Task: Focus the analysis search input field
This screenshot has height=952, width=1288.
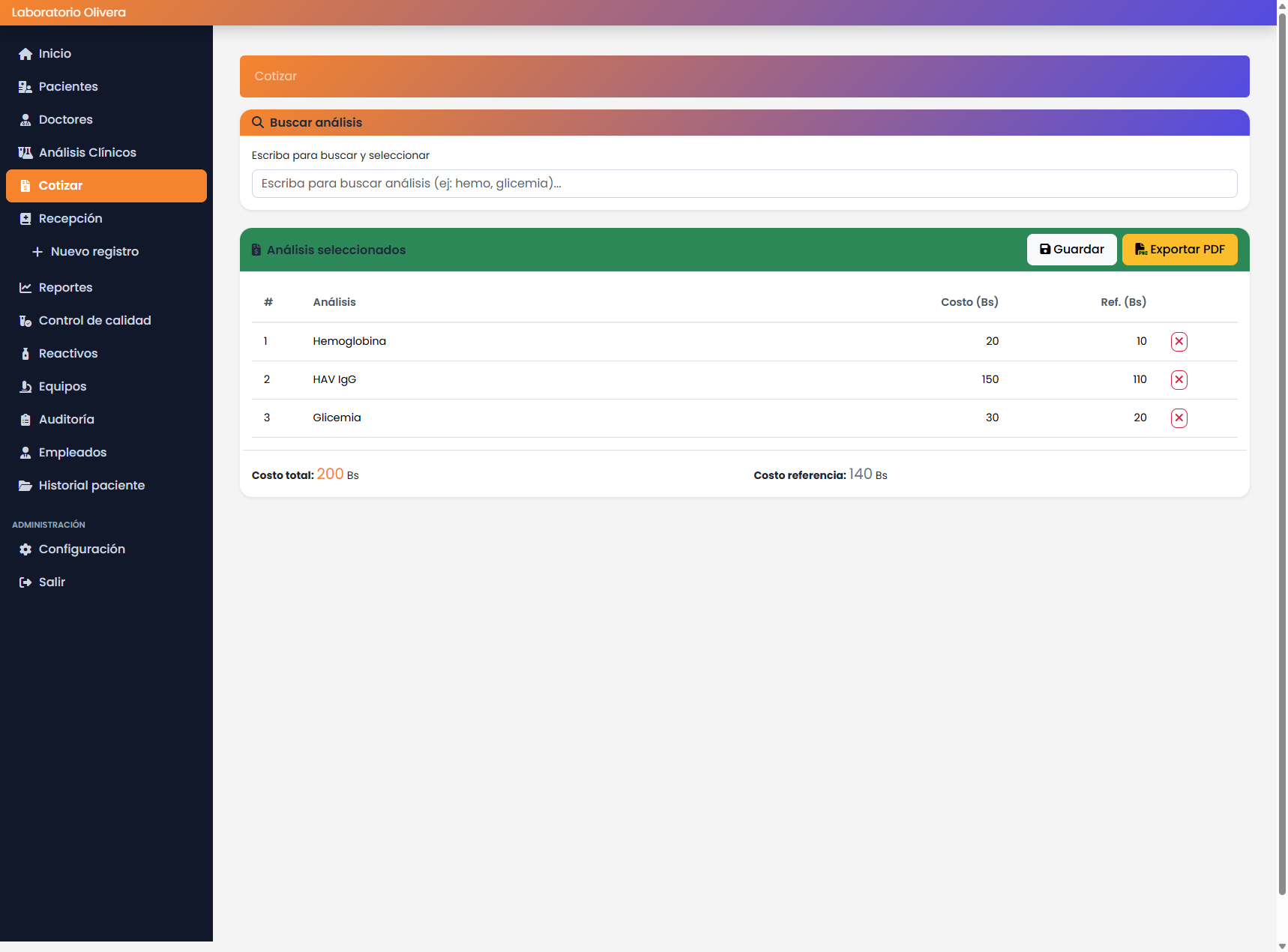Action: tap(744, 184)
